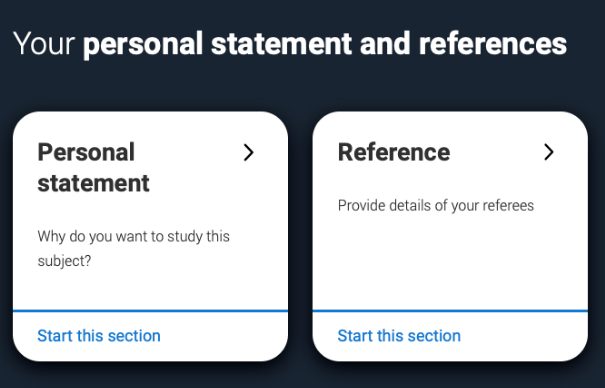
Task: Select the 'Your personal statement and references' heading
Action: [290, 44]
